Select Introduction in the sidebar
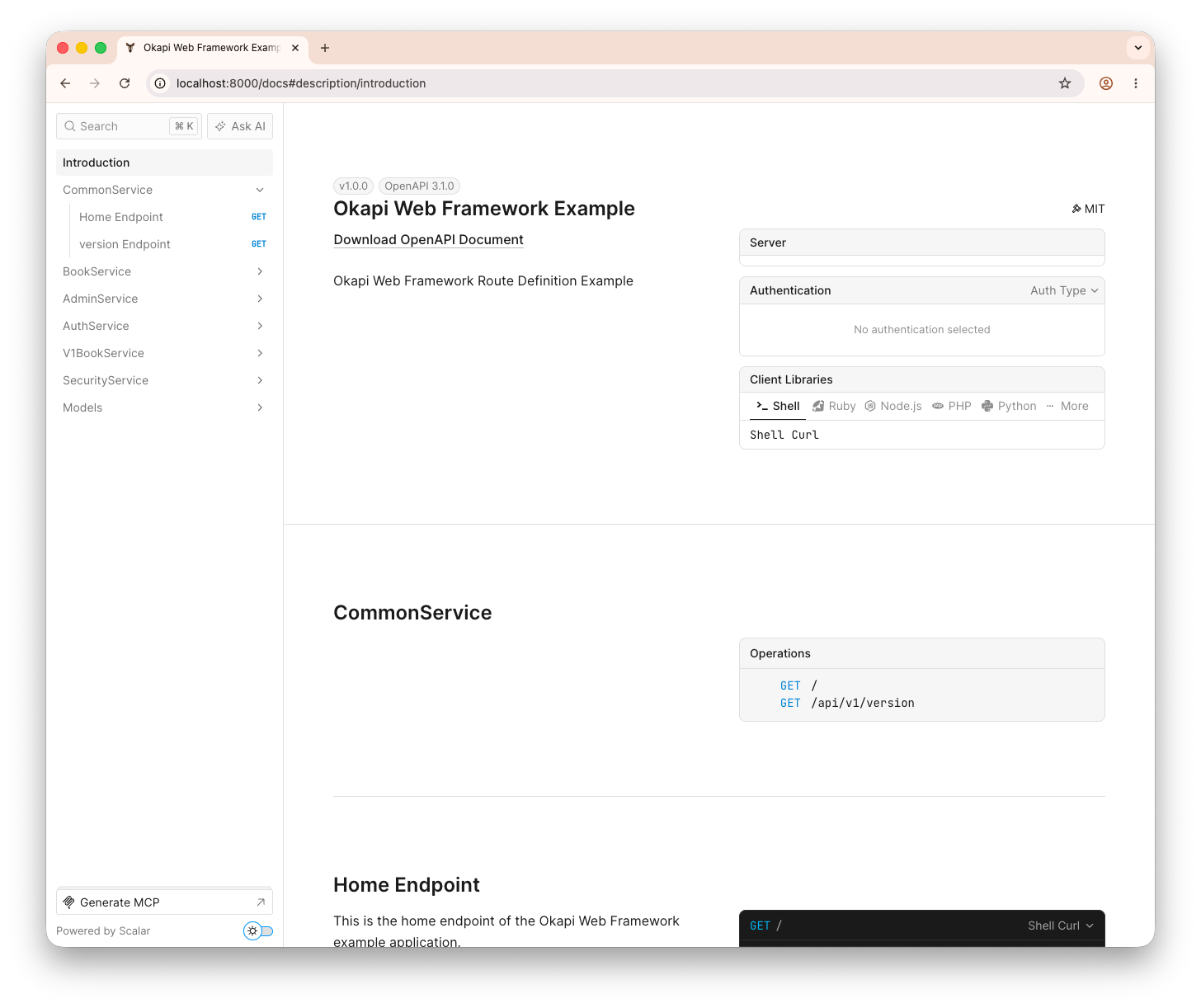1201x1008 pixels. 164,163
